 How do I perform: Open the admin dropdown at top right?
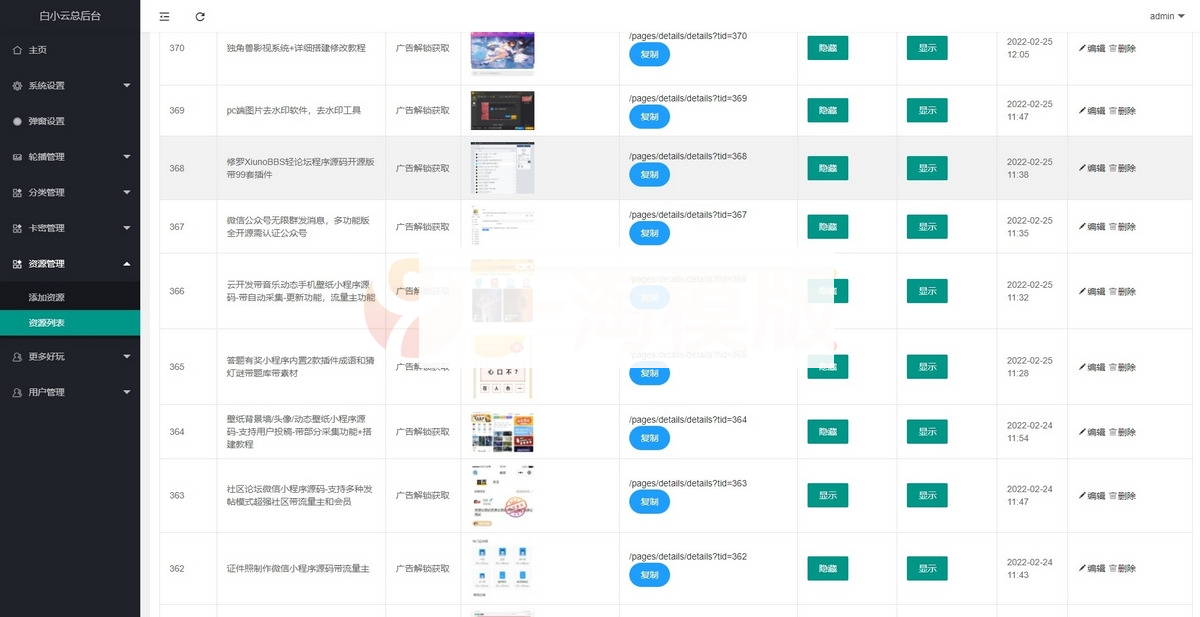1166,16
